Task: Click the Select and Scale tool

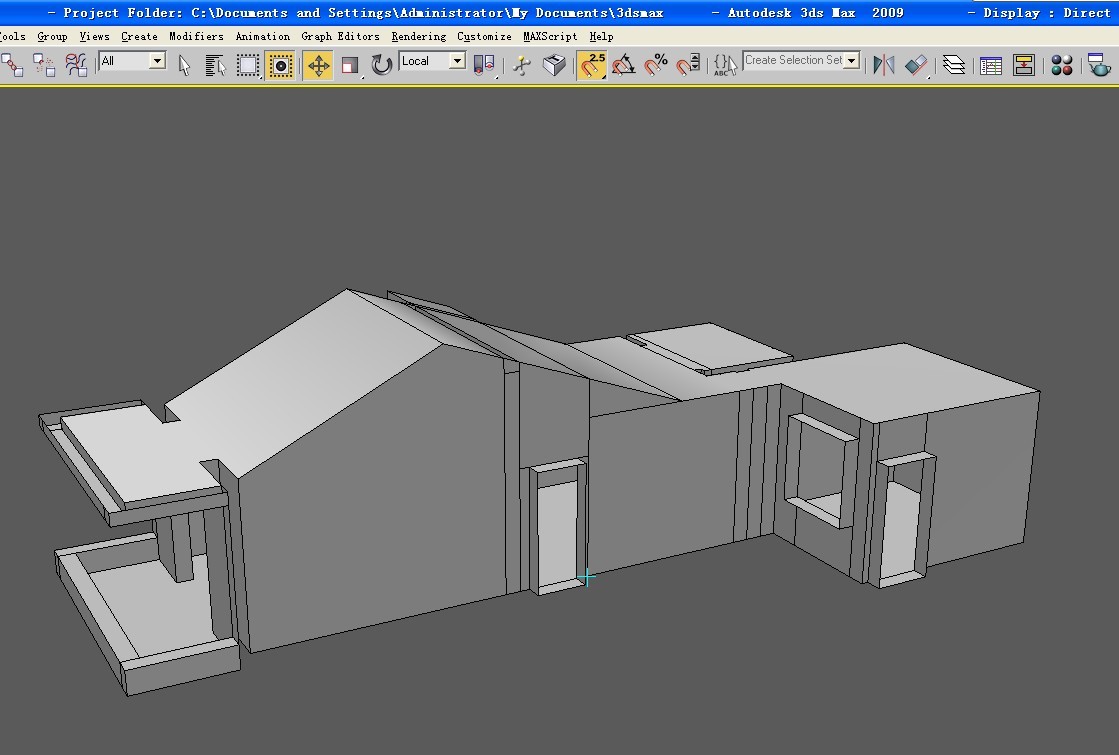Action: pyautogui.click(x=350, y=66)
